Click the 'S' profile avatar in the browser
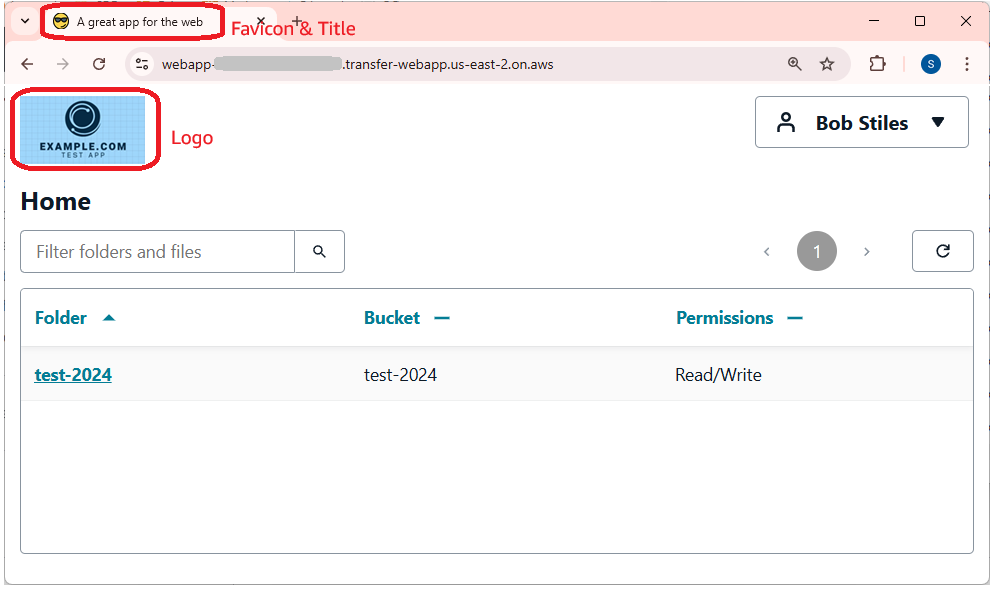The width and height of the screenshot is (994, 591). [x=930, y=63]
